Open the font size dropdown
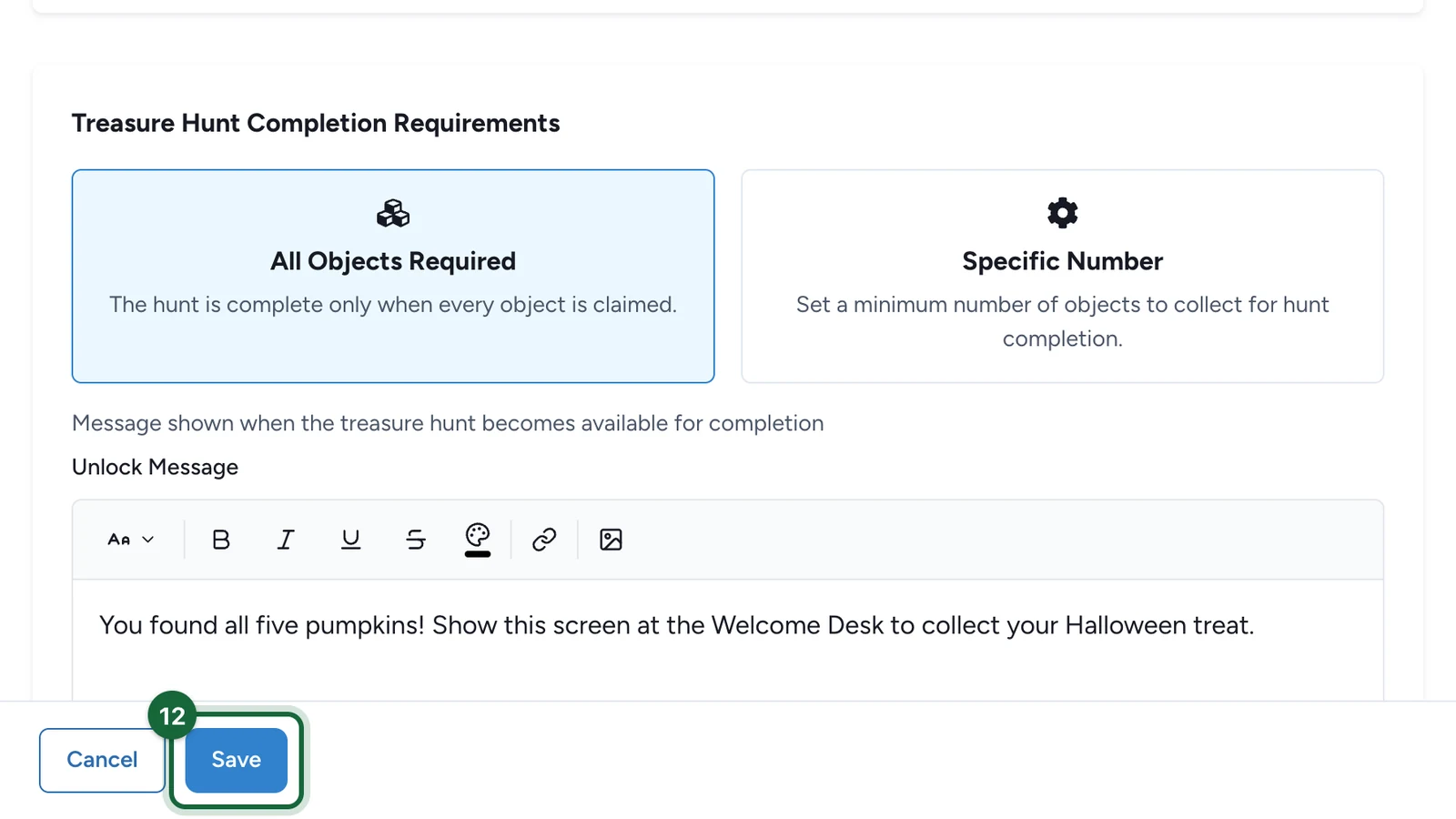Viewport: 1456px width, 819px height. [131, 540]
